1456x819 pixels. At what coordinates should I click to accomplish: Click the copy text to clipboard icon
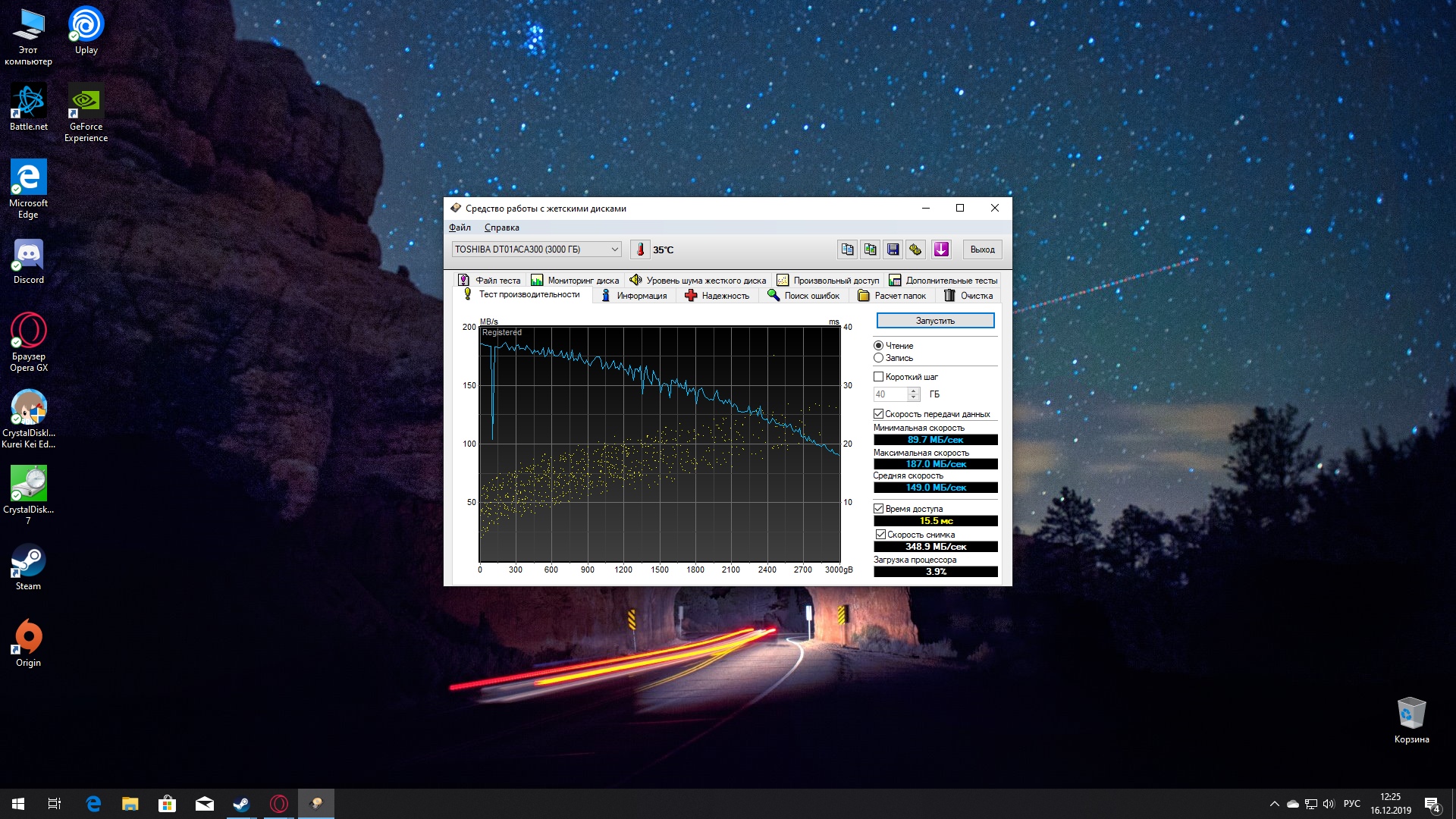pos(847,249)
